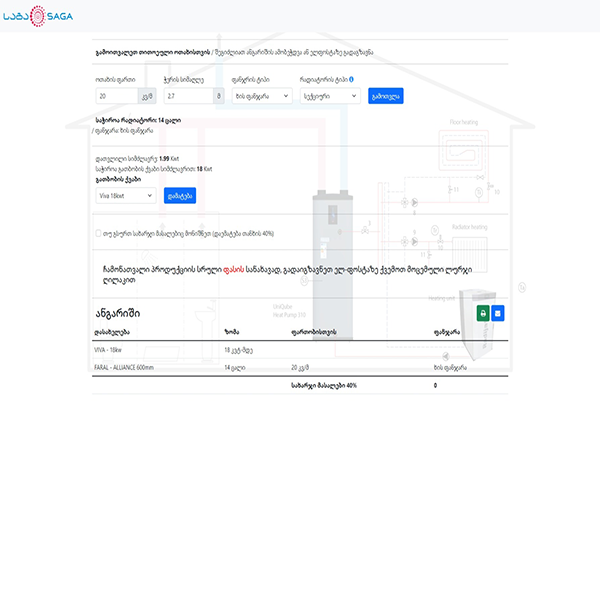
Task: Click the VIVA - 18kw table row name
Action: [108, 350]
